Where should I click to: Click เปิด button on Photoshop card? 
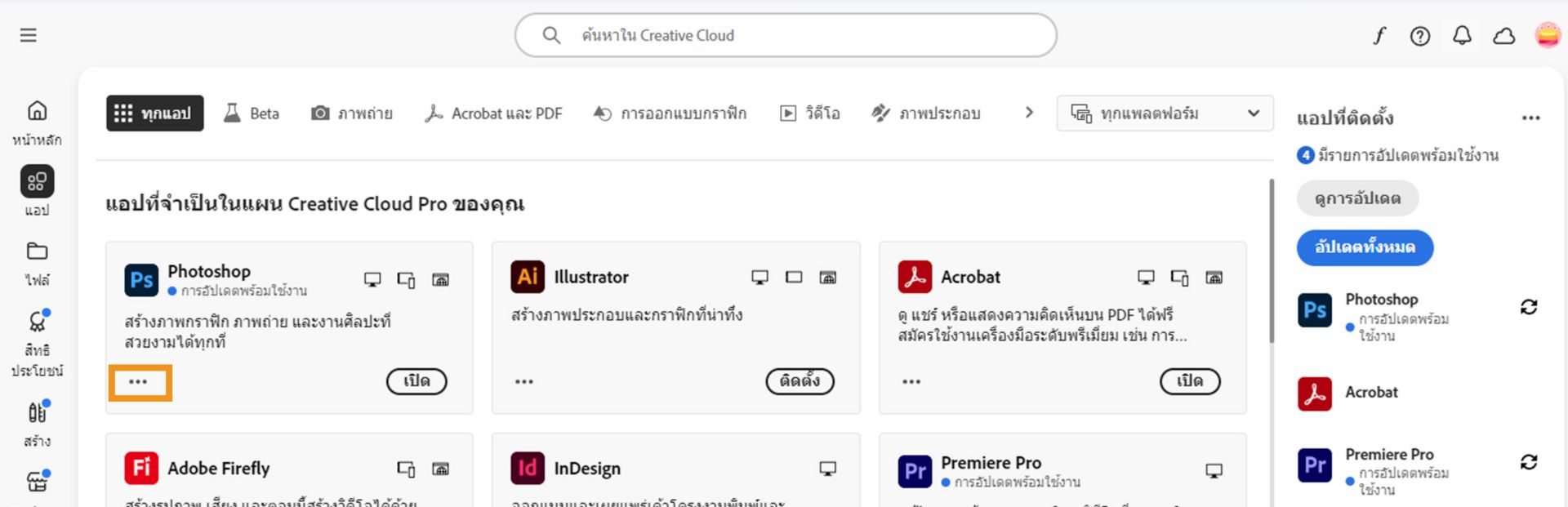coord(416,381)
